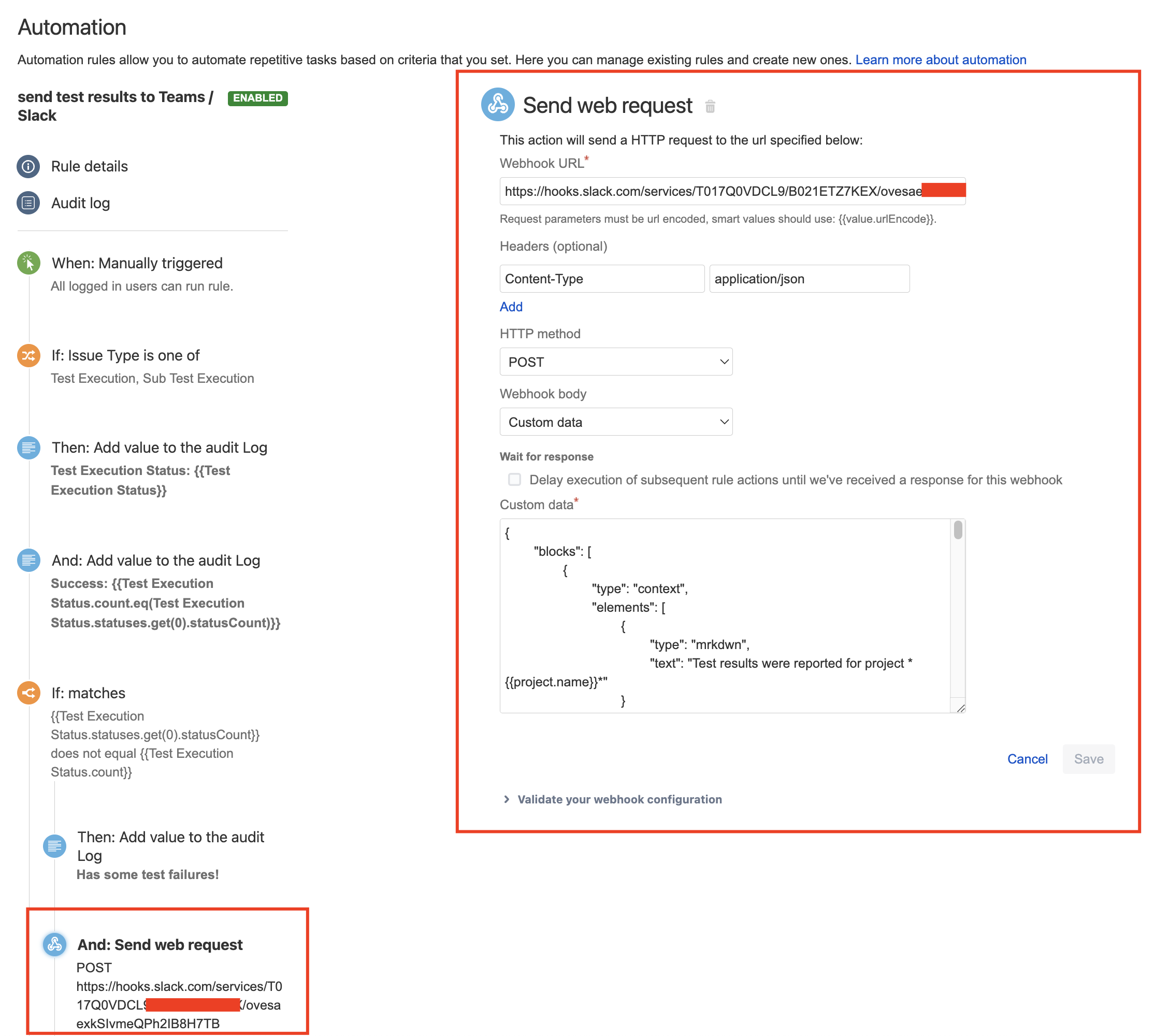
Task: Click the ENABLED status badge
Action: (x=258, y=98)
